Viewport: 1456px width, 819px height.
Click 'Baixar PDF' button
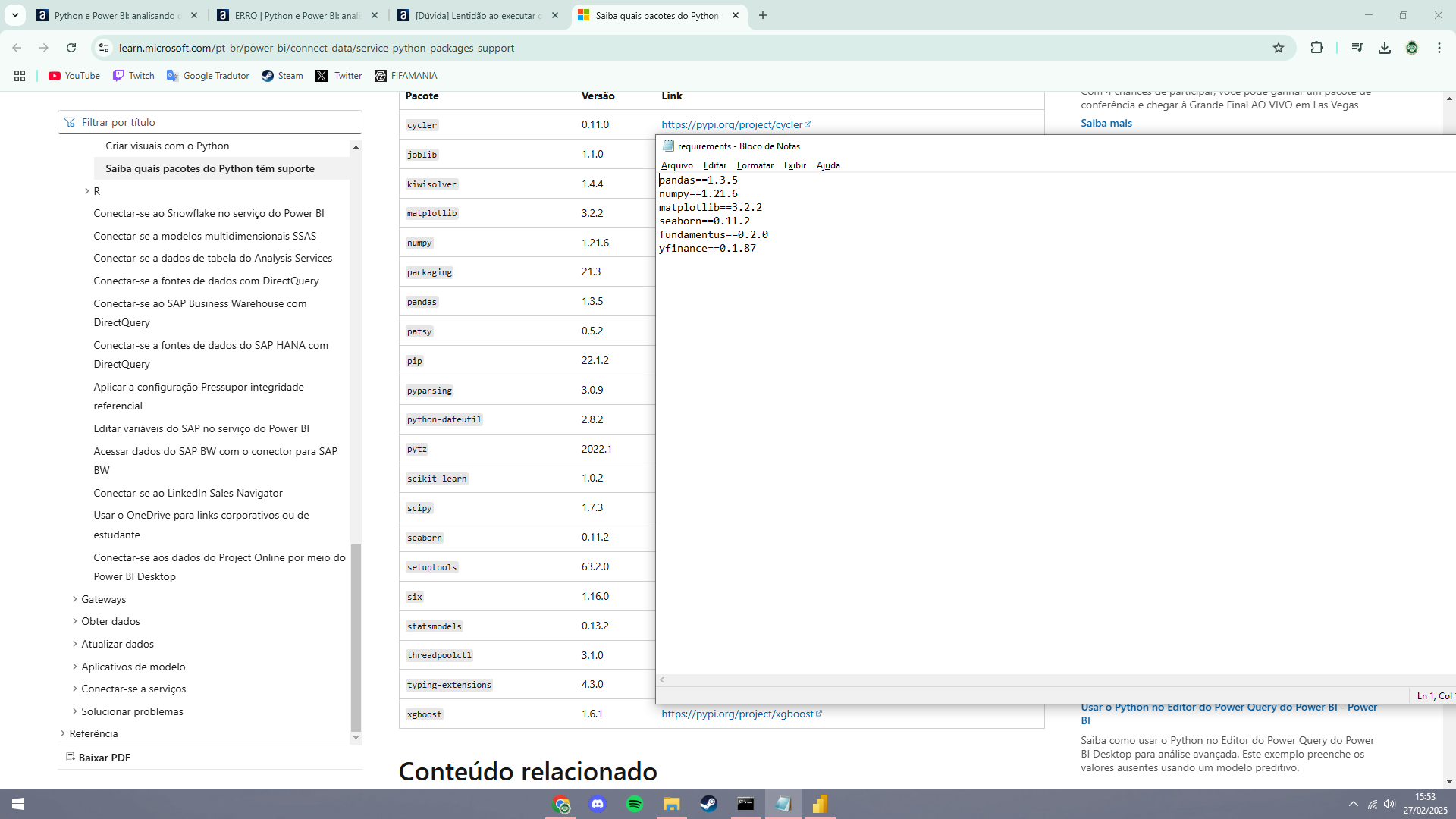tap(98, 758)
